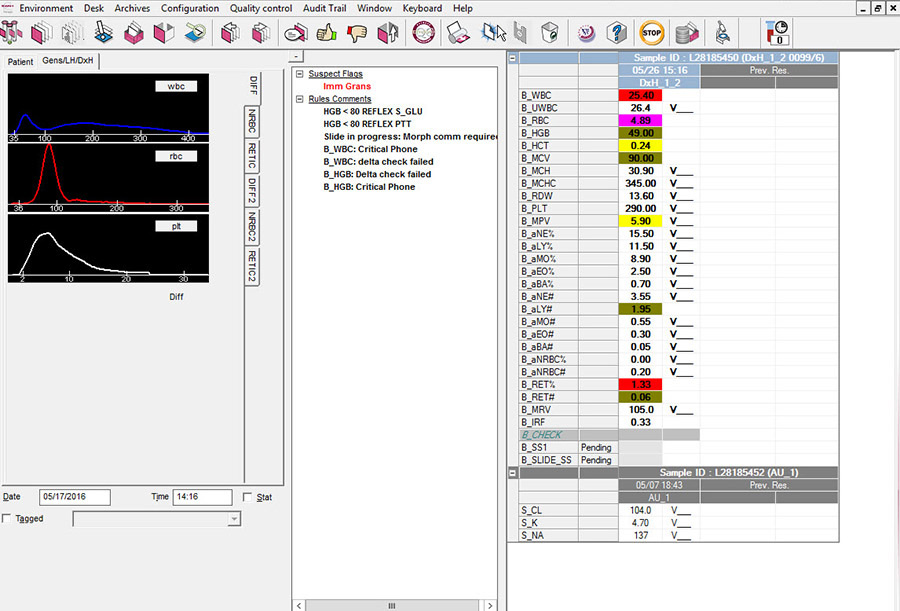900x611 pixels.
Task: Click the grayed-out save disk icon
Action: coord(520,33)
